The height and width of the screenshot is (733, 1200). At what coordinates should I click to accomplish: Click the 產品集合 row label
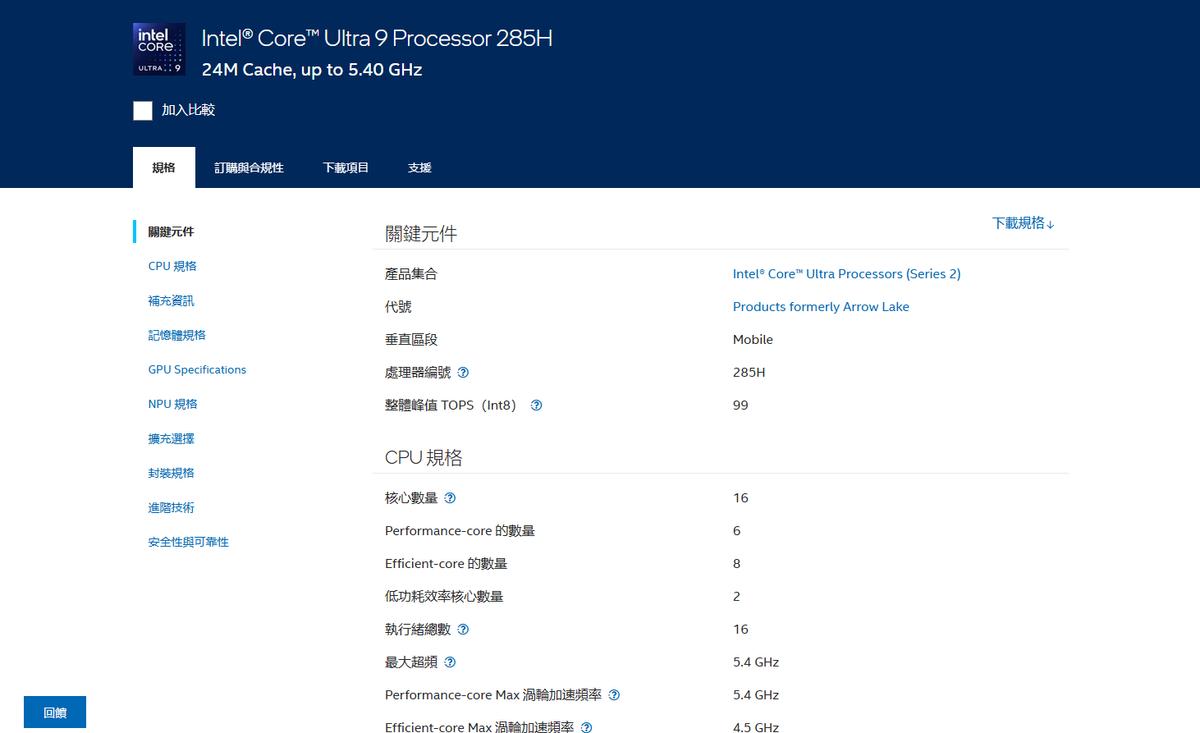pos(411,274)
